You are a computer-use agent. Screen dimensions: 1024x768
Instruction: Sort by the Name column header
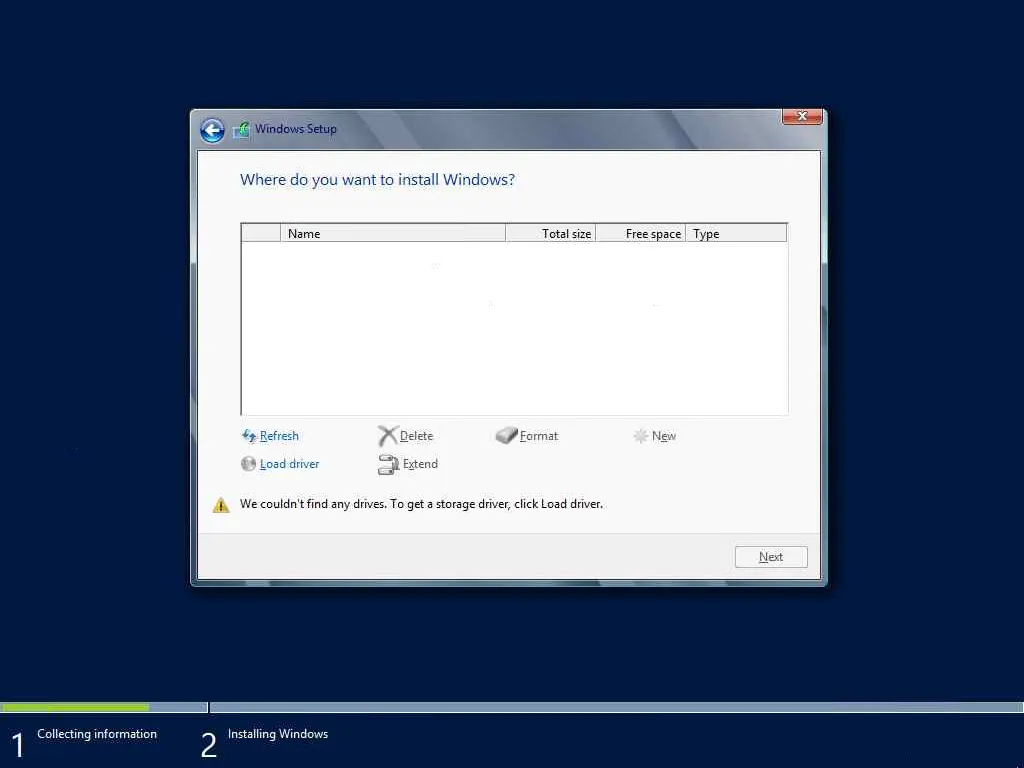[392, 233]
